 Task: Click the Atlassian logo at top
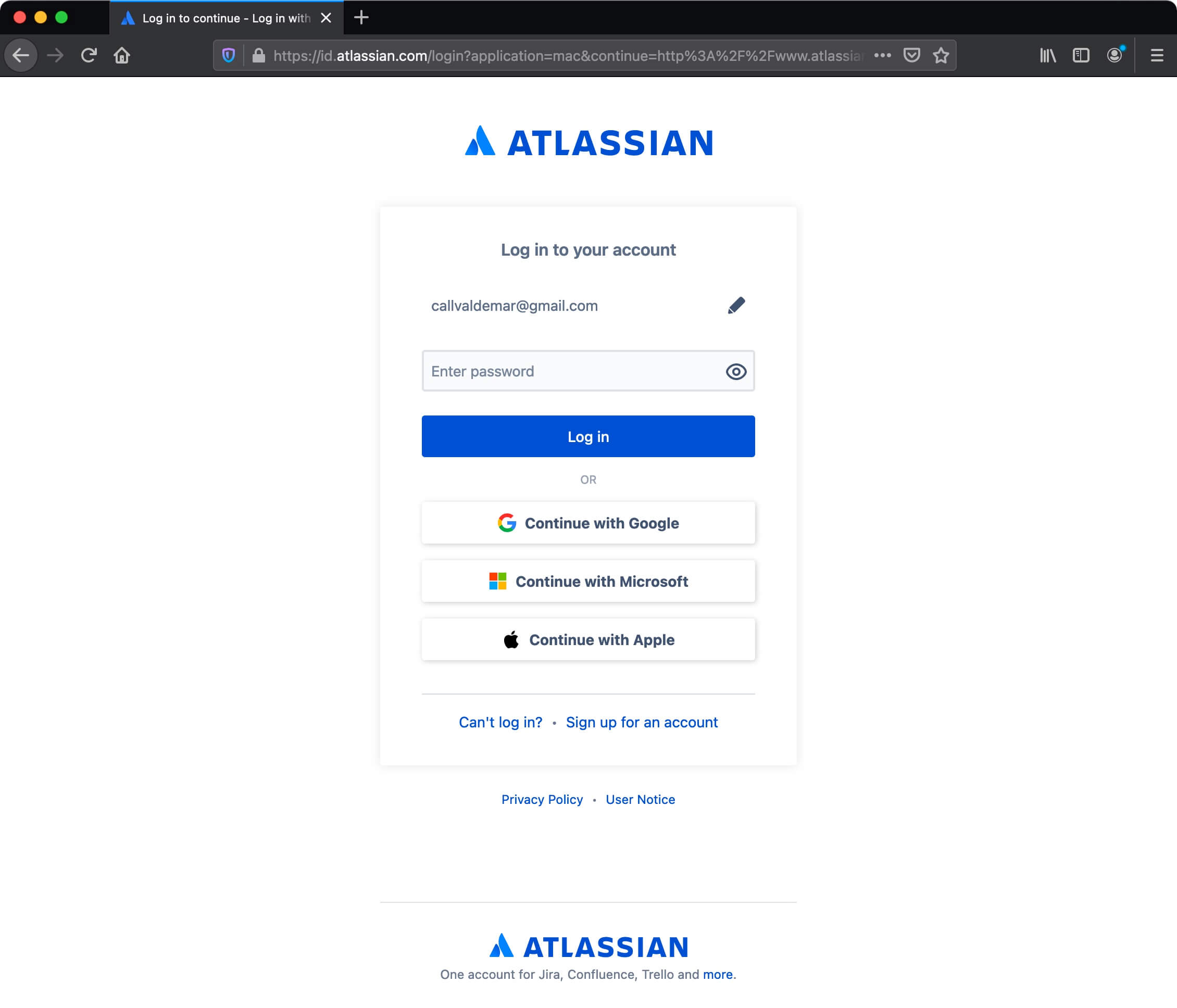tap(588, 142)
